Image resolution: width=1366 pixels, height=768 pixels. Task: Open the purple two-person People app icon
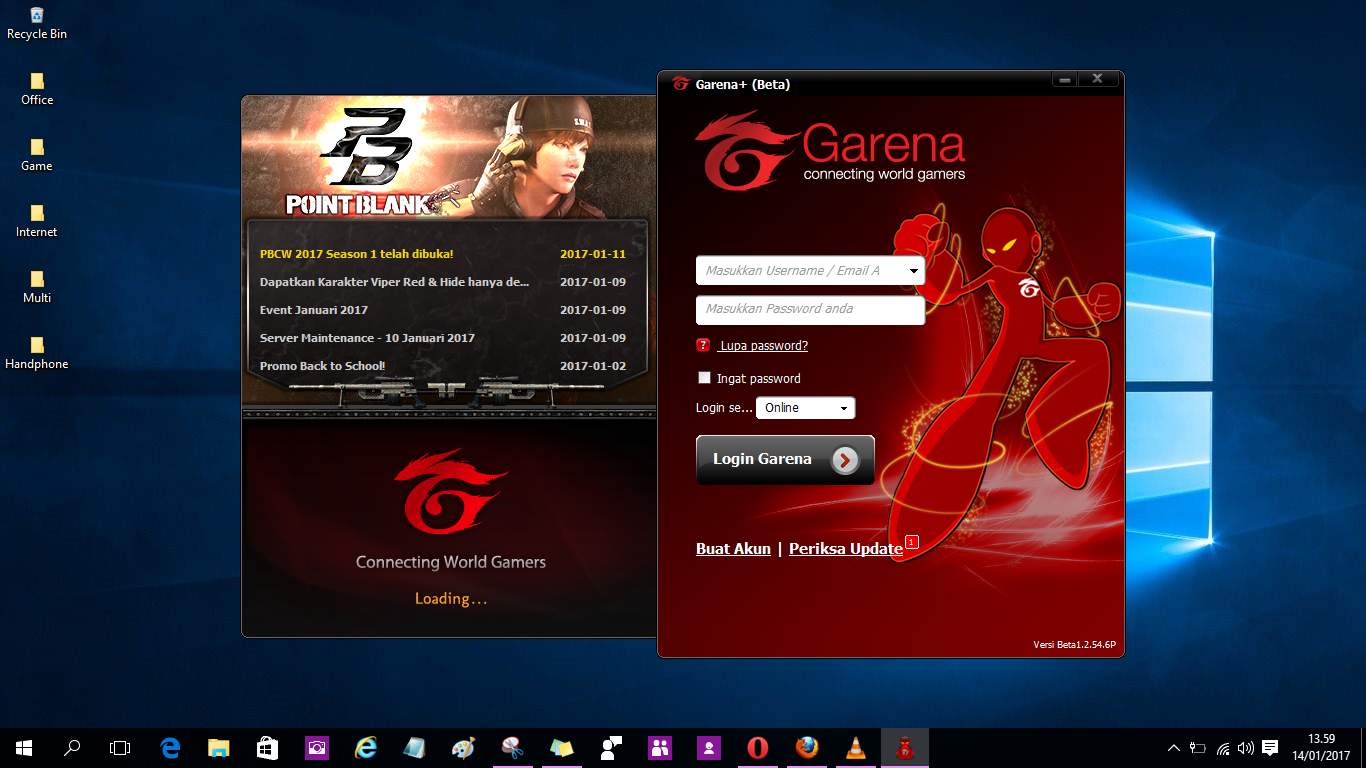click(x=659, y=747)
